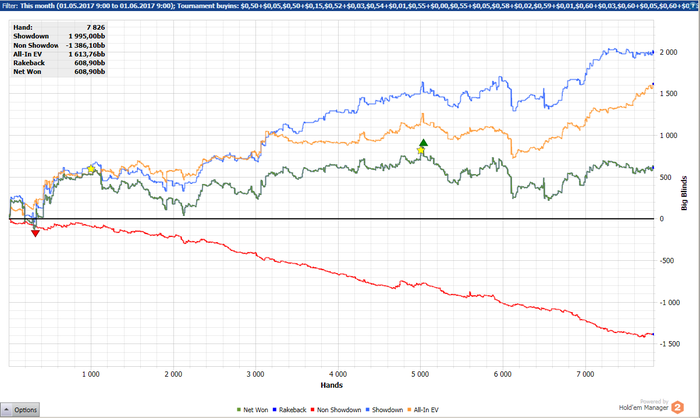Image resolution: width=700 pixels, height=418 pixels.
Task: Click the Showdown value 1 995,00bb
Action: coord(87,36)
